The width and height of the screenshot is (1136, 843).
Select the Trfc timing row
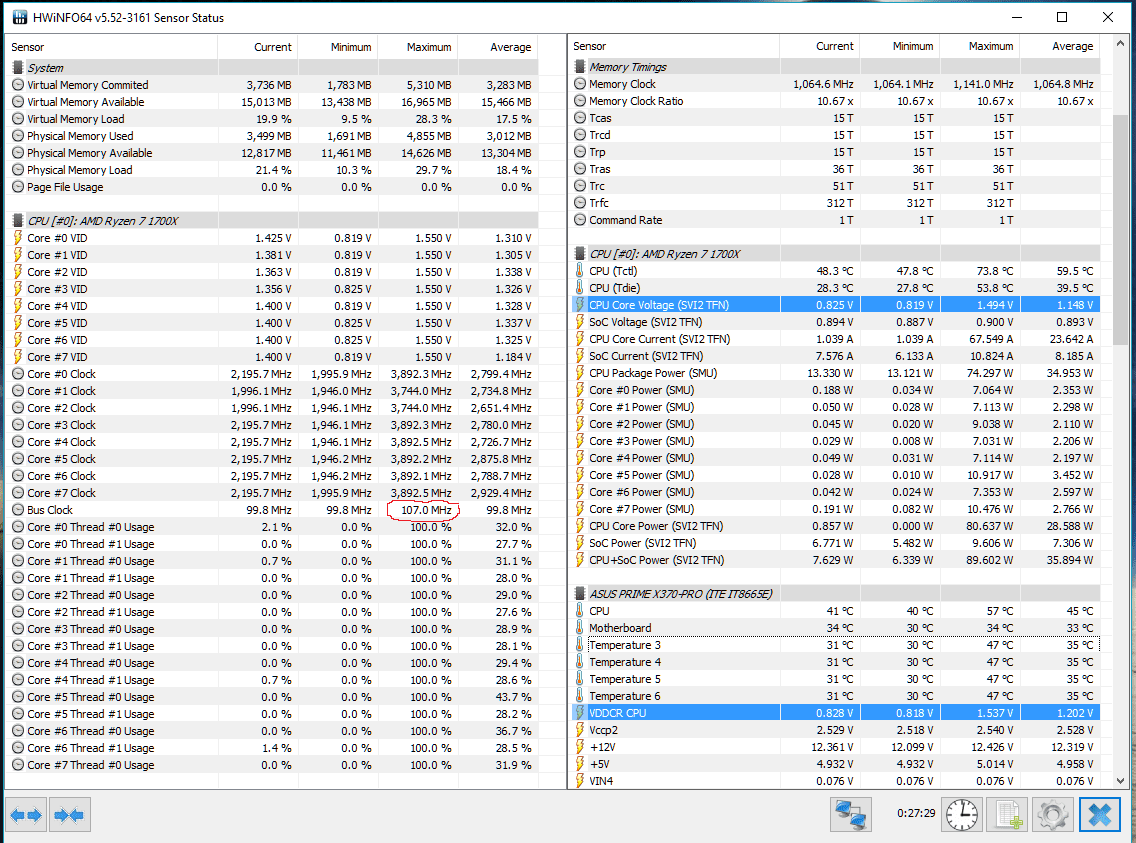(836, 203)
